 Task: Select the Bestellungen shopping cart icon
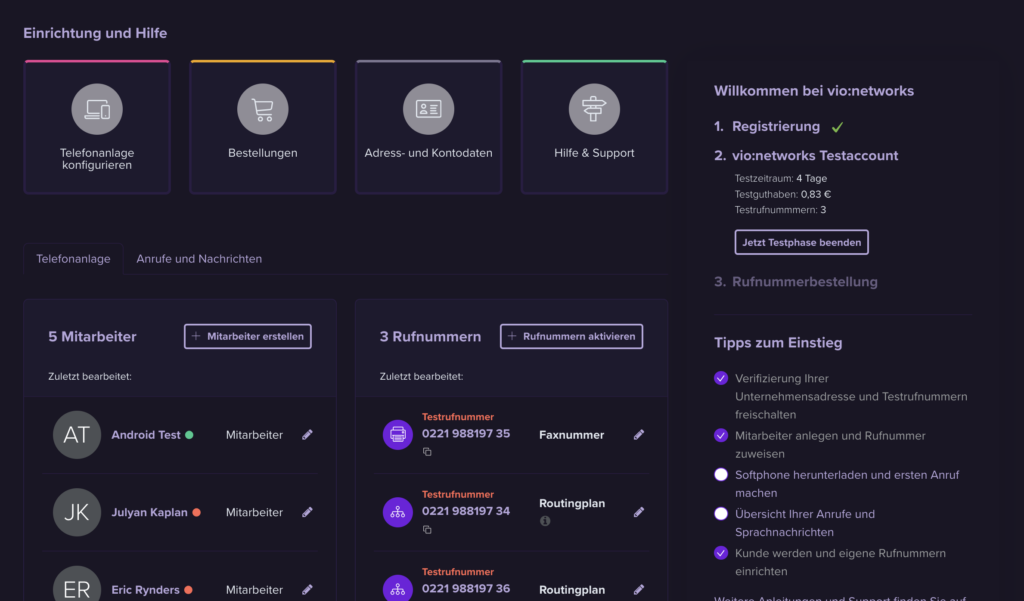click(262, 108)
